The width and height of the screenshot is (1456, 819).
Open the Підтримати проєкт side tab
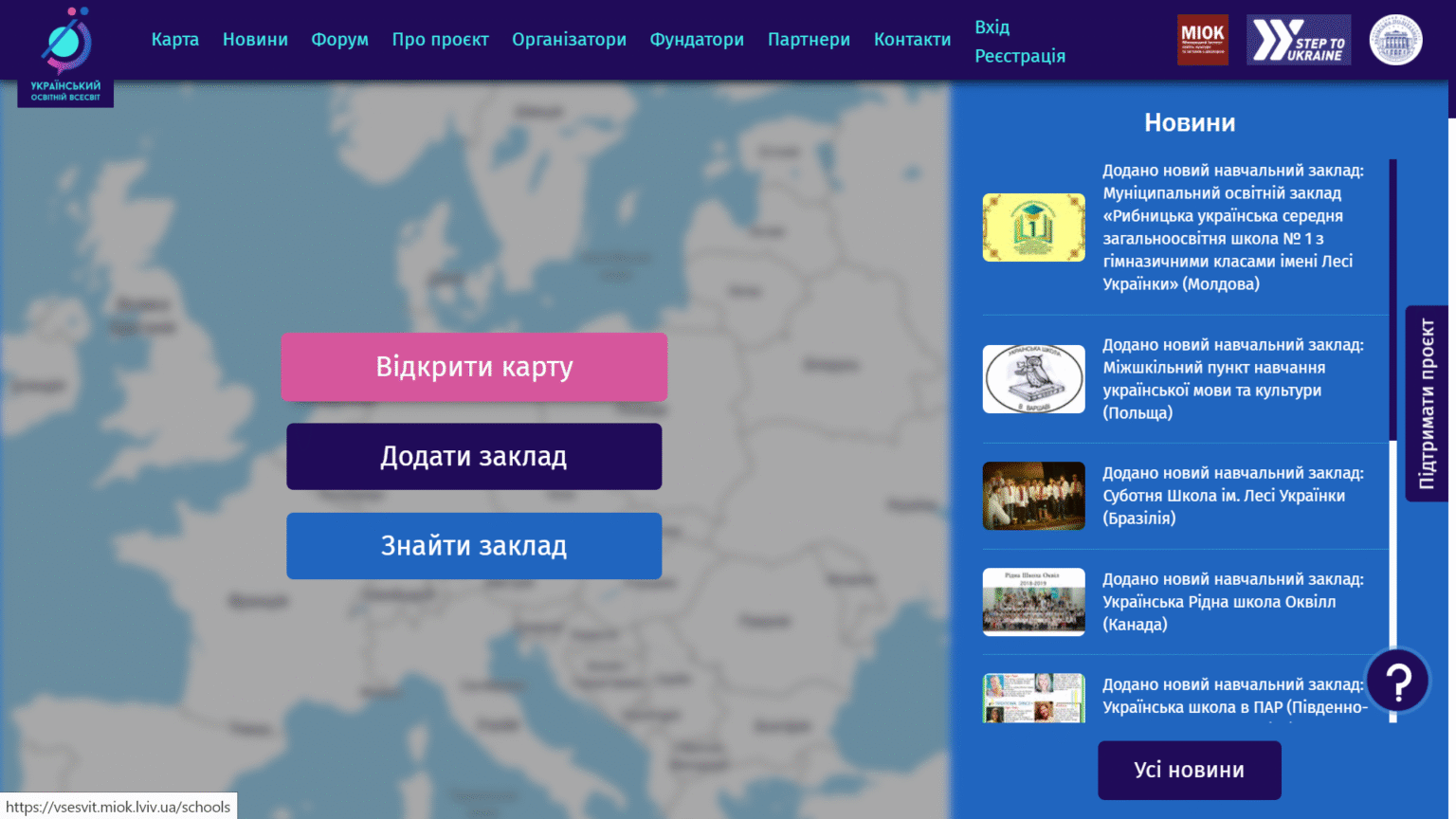click(1427, 404)
